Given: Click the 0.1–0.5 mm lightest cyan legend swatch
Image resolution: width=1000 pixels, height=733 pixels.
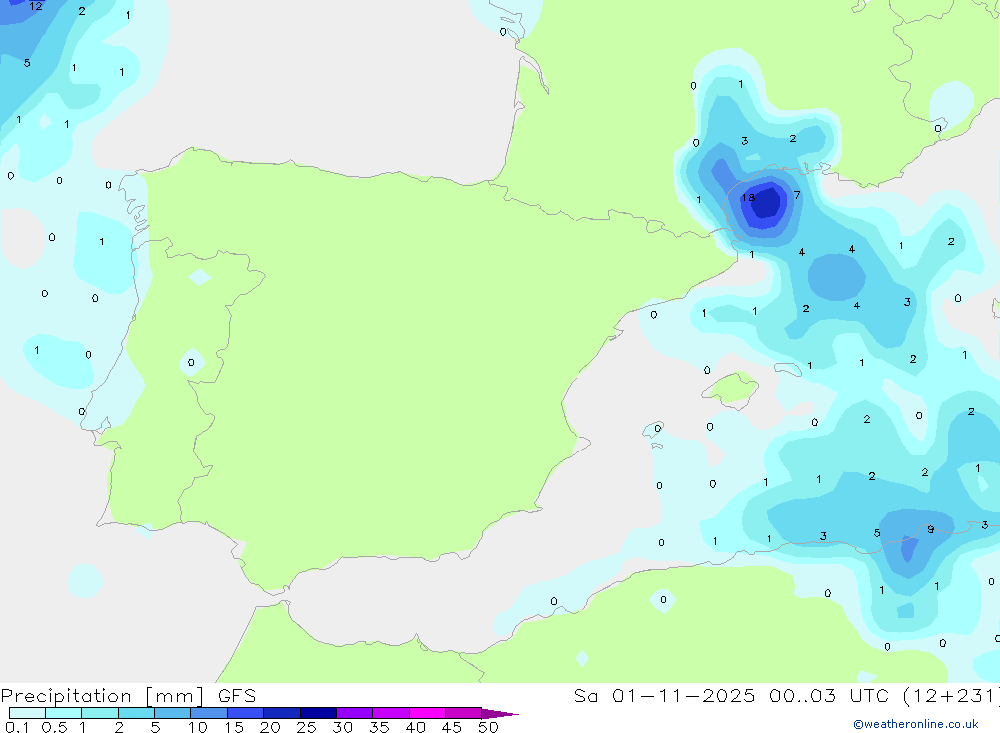Looking at the screenshot, I should tap(27, 713).
